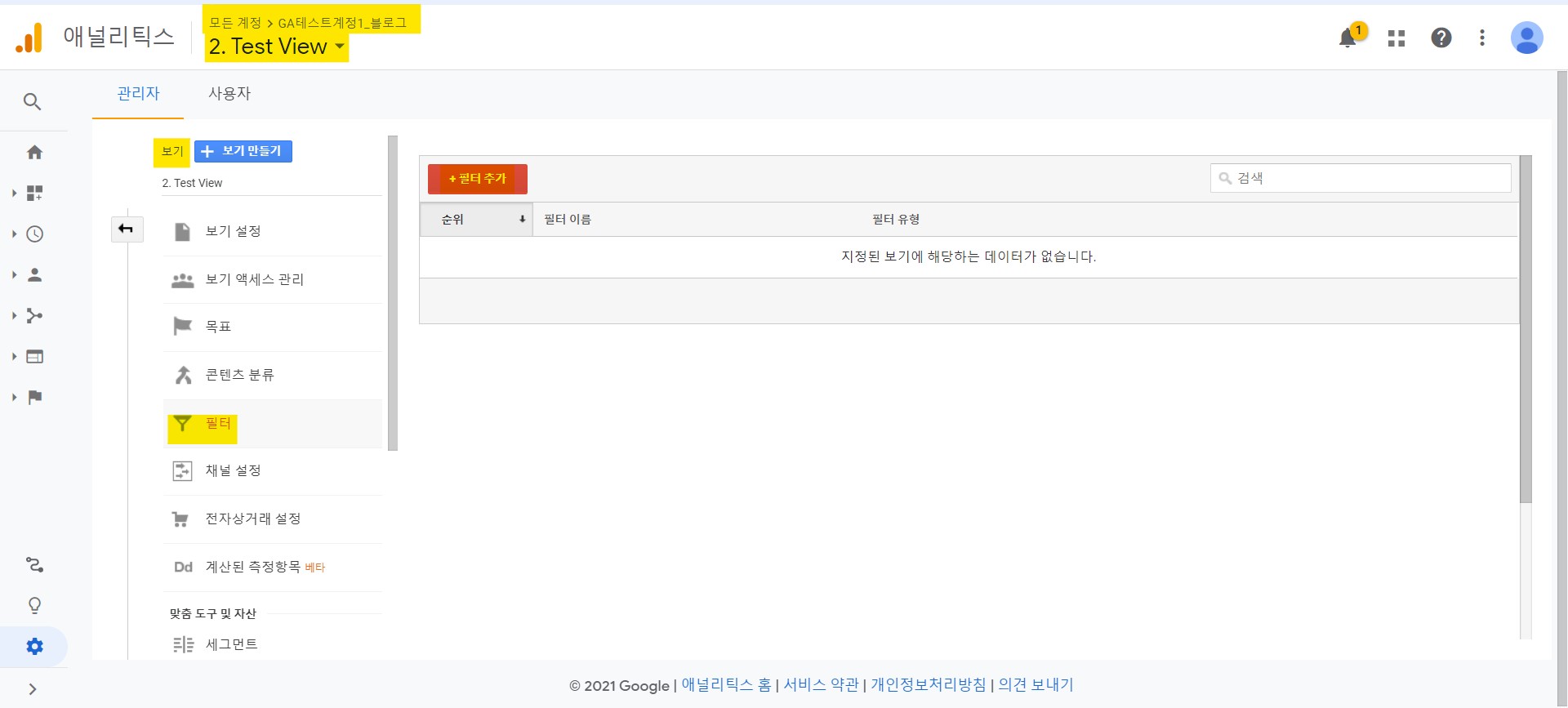
Task: Expand the left navigation chevron at bottom
Action: (x=33, y=689)
